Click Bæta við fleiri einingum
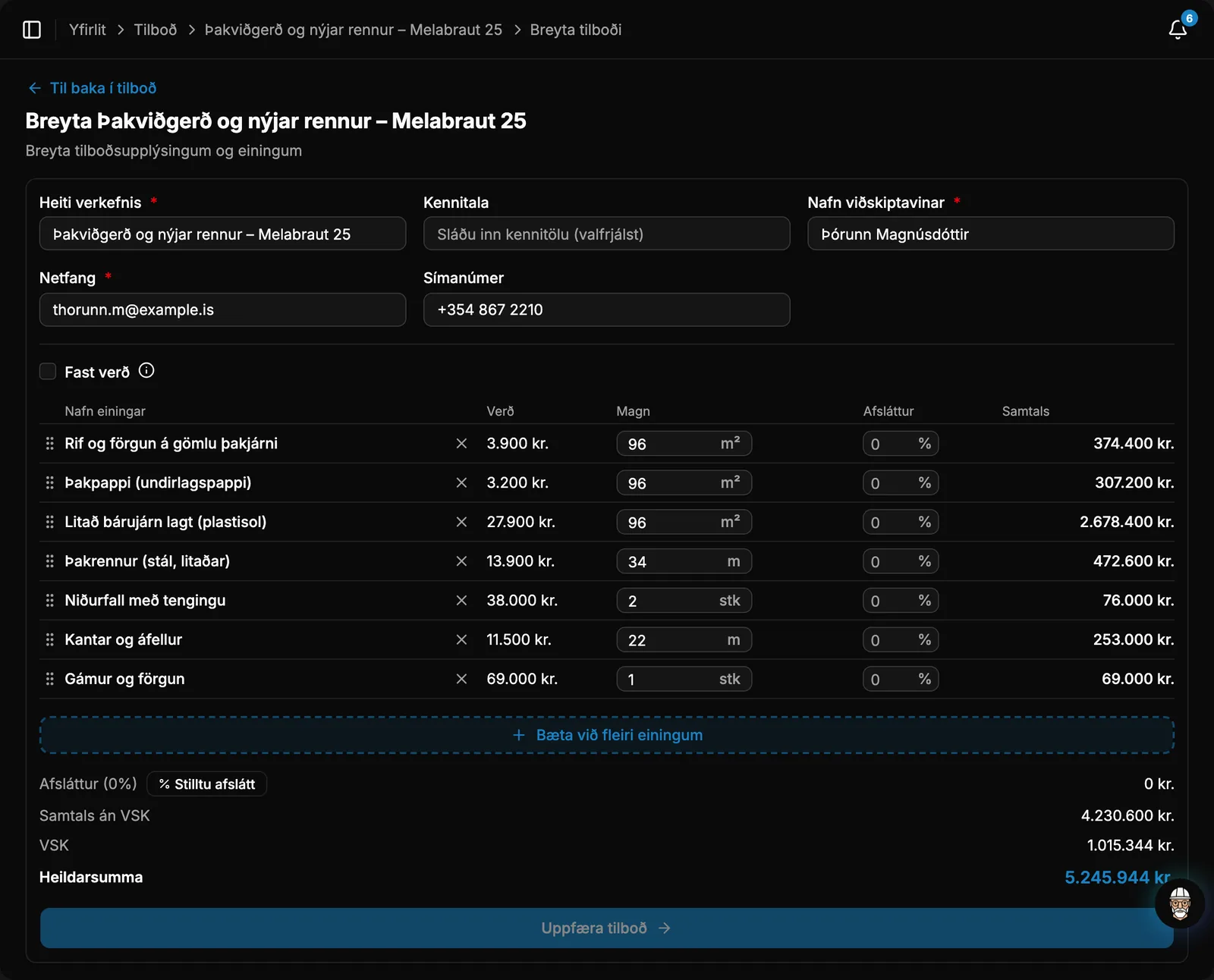This screenshot has width=1214, height=980. pos(607,735)
